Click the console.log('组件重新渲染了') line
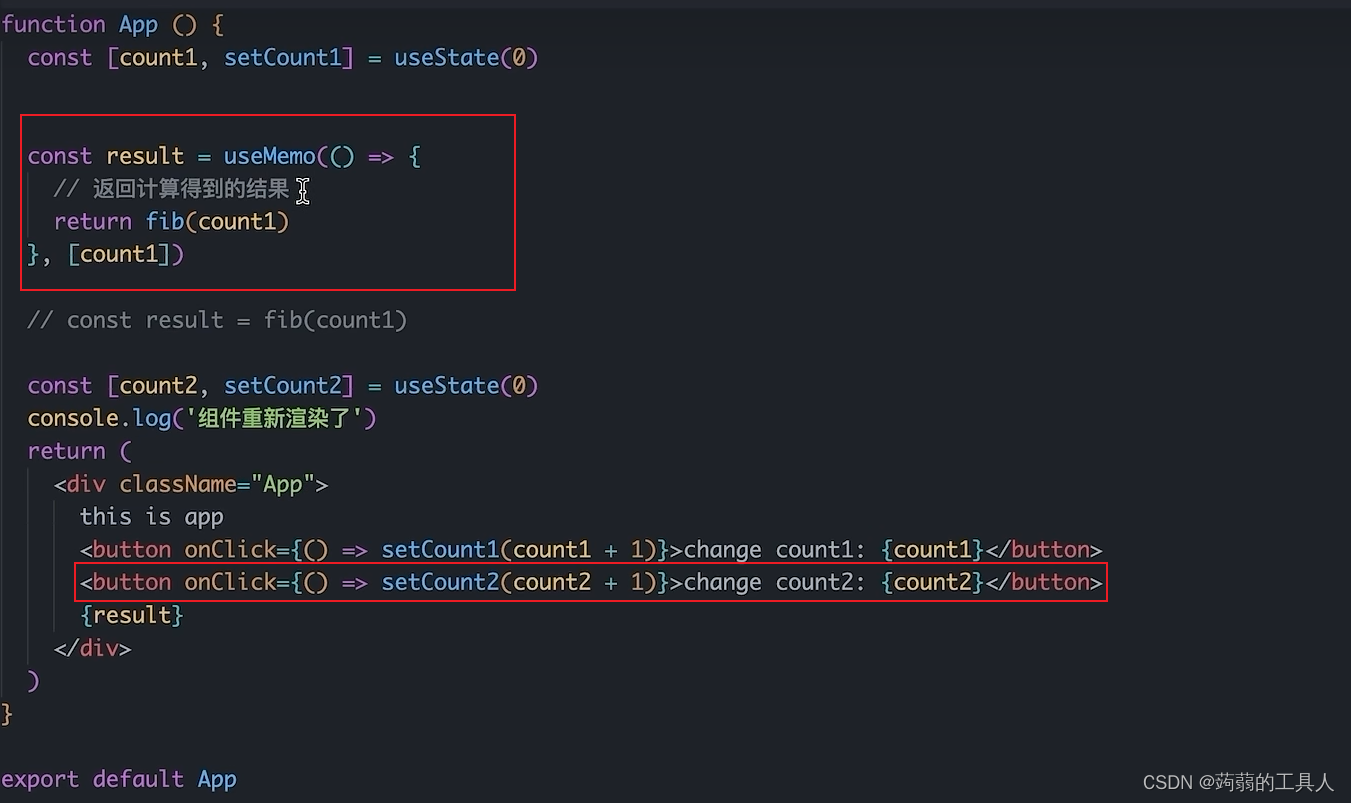Viewport: 1351px width, 803px height. (x=202, y=418)
